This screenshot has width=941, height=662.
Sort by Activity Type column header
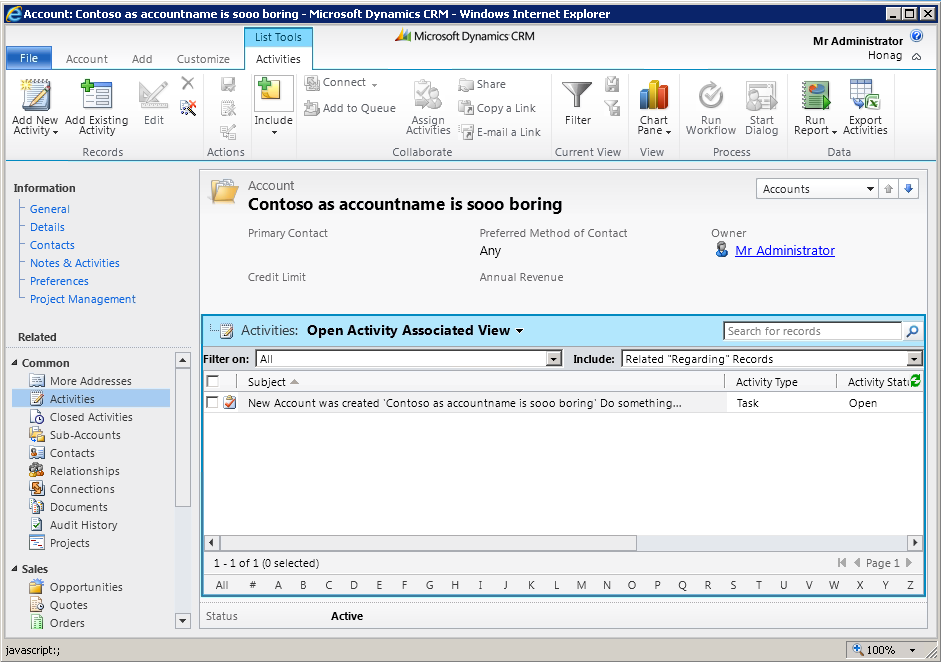[766, 382]
